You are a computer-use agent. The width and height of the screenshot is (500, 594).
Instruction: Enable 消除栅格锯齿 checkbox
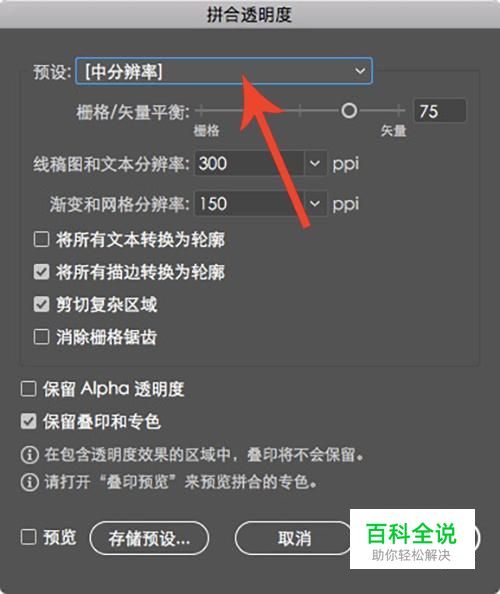click(41, 337)
